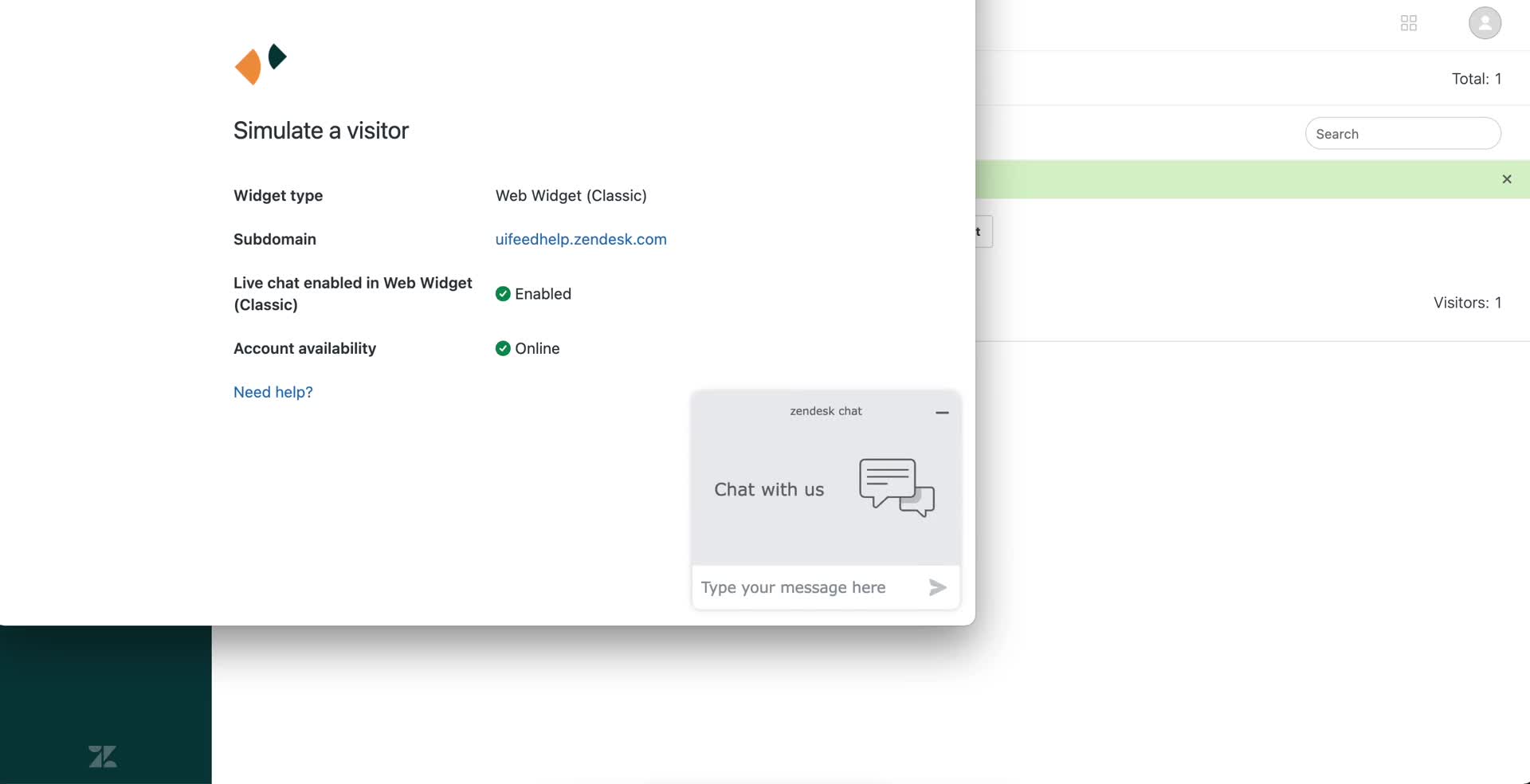Click the Web Widget (Classic) value
The width and height of the screenshot is (1530, 784).
click(x=571, y=195)
